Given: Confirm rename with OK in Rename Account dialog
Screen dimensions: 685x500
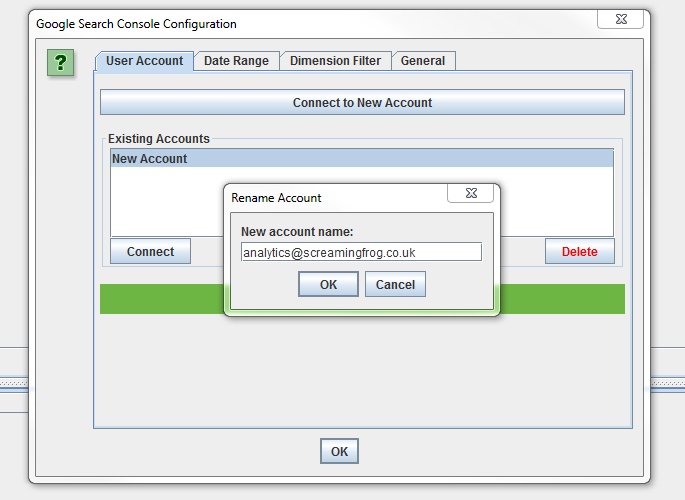Looking at the screenshot, I should 329,284.
